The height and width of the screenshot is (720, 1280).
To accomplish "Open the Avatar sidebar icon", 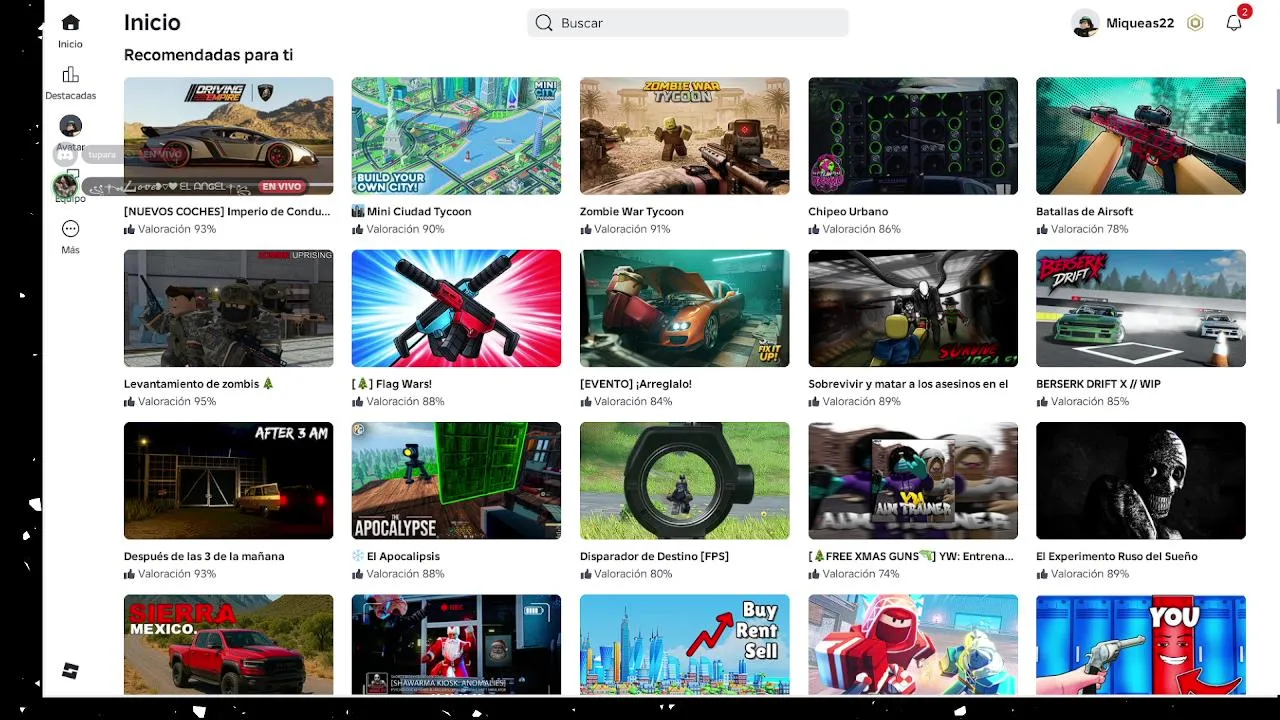I will pyautogui.click(x=70, y=126).
